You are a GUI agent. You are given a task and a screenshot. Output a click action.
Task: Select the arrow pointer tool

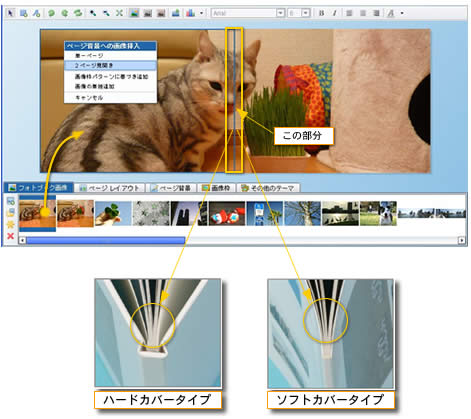click(11, 13)
